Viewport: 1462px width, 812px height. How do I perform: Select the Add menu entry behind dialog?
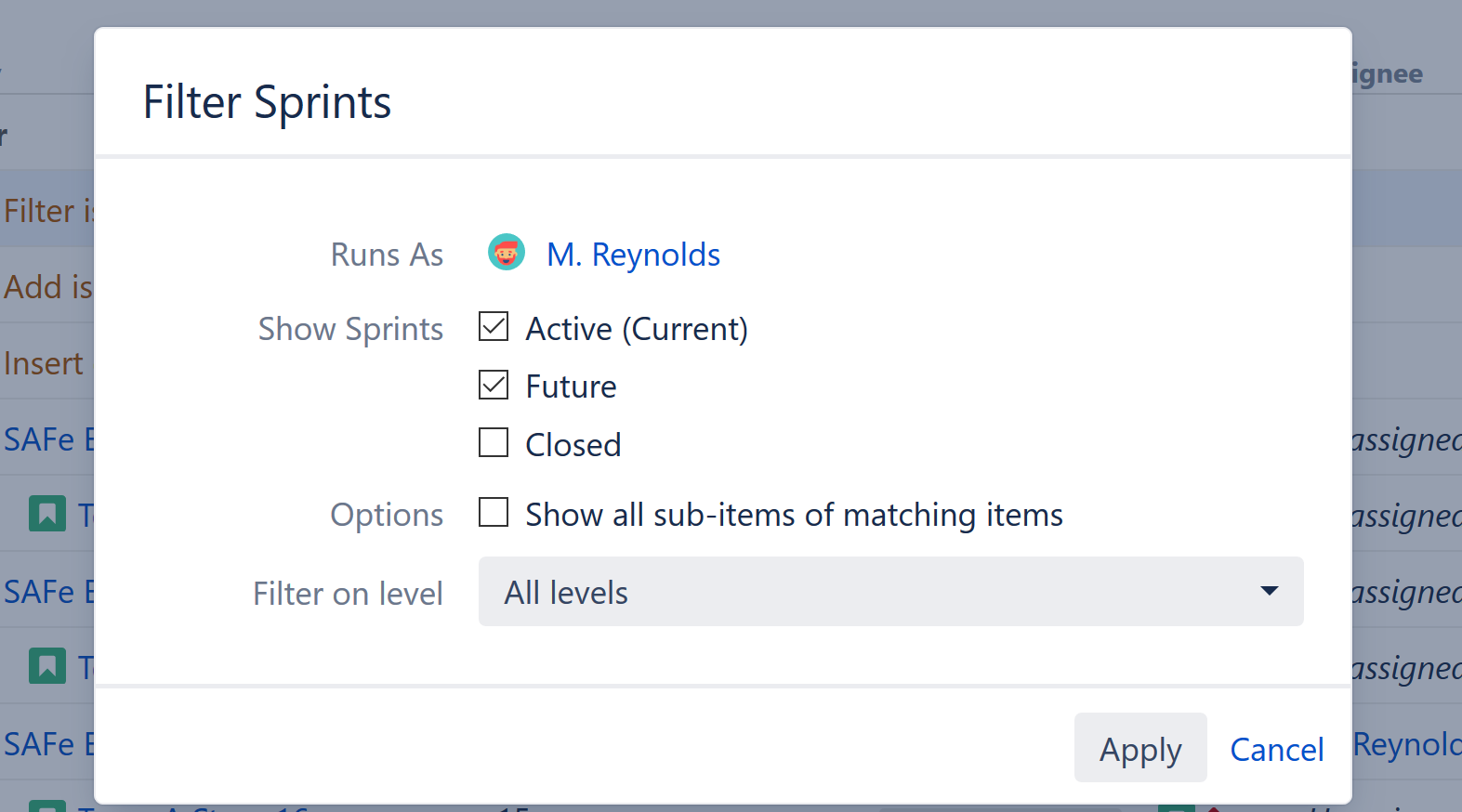point(48,287)
